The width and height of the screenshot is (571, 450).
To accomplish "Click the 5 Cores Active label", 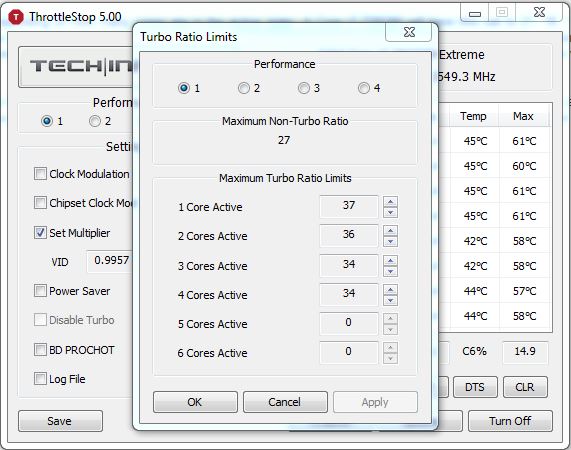I will (212, 324).
